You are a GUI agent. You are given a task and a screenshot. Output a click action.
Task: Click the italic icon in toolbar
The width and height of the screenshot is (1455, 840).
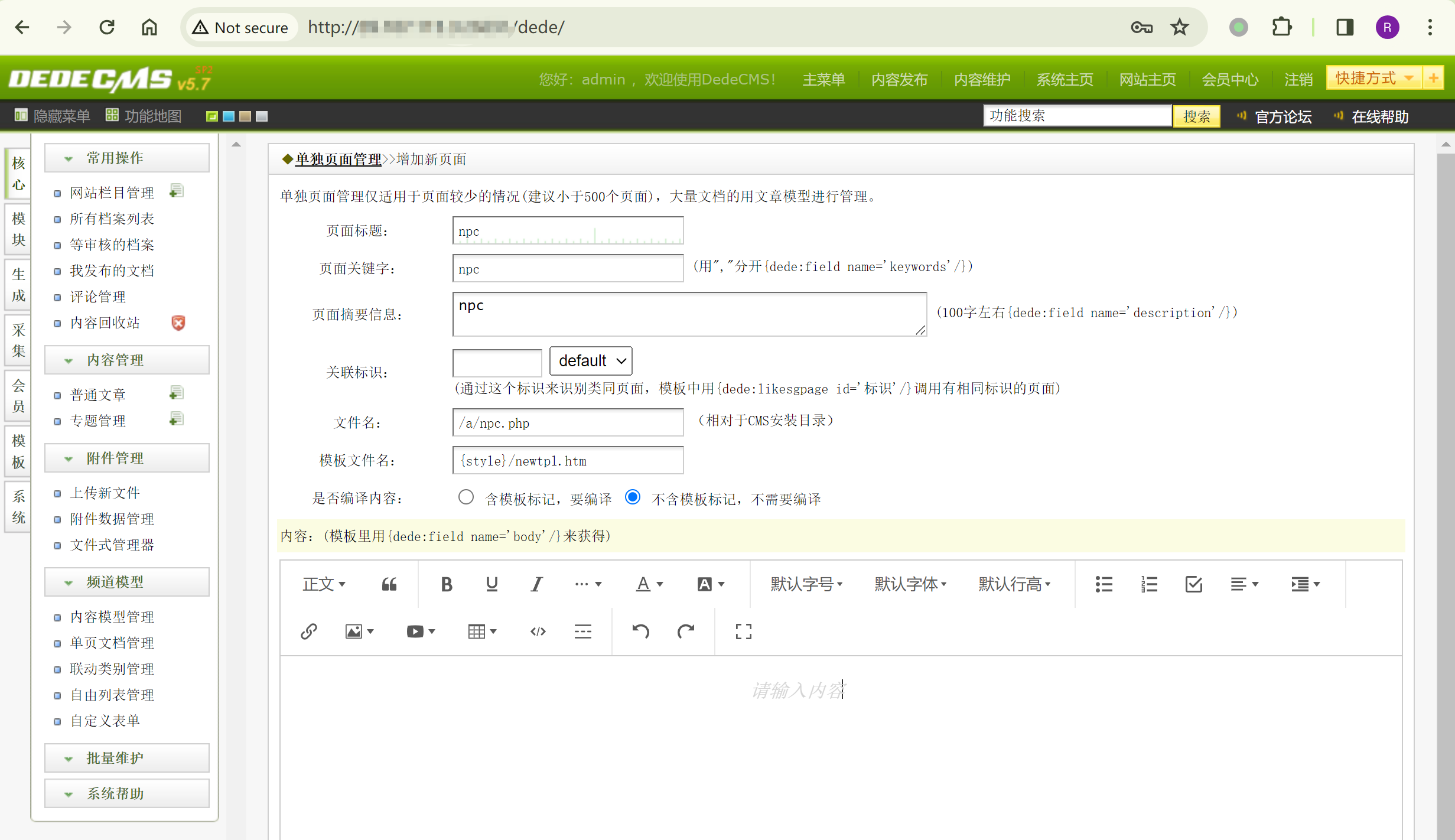tap(536, 584)
